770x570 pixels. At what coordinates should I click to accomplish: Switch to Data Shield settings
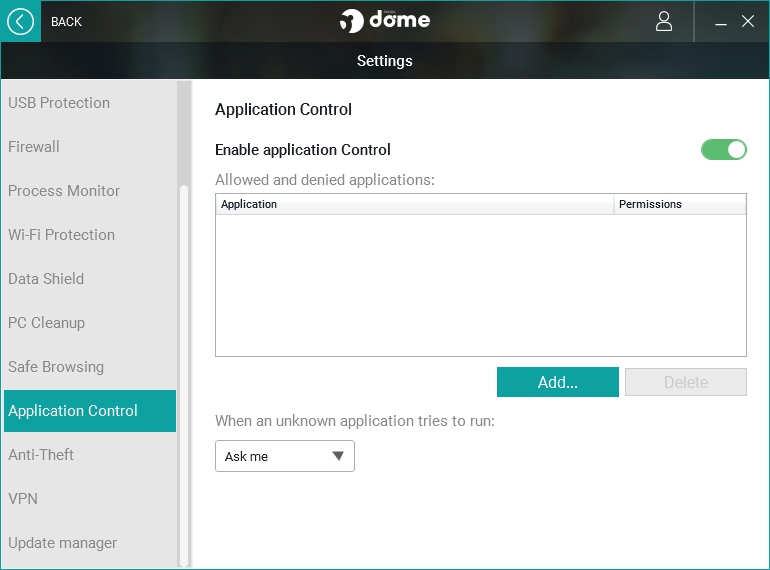point(46,279)
